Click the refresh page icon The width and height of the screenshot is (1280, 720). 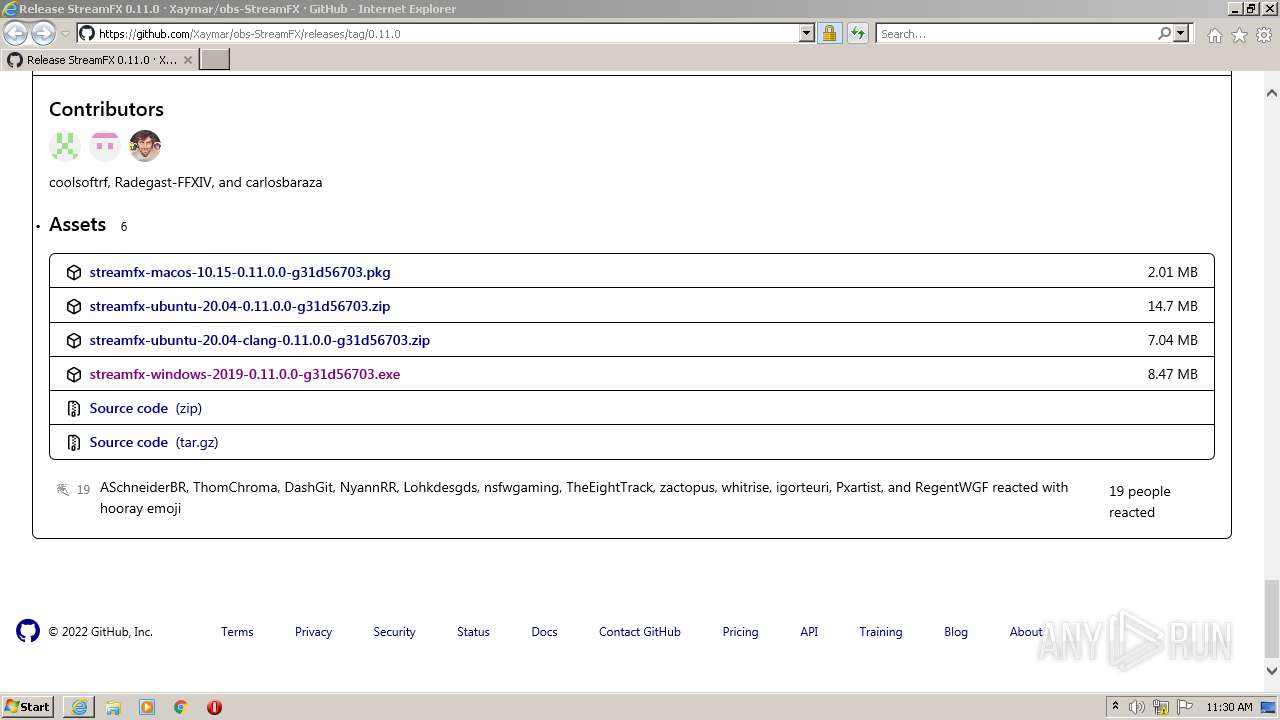point(857,33)
